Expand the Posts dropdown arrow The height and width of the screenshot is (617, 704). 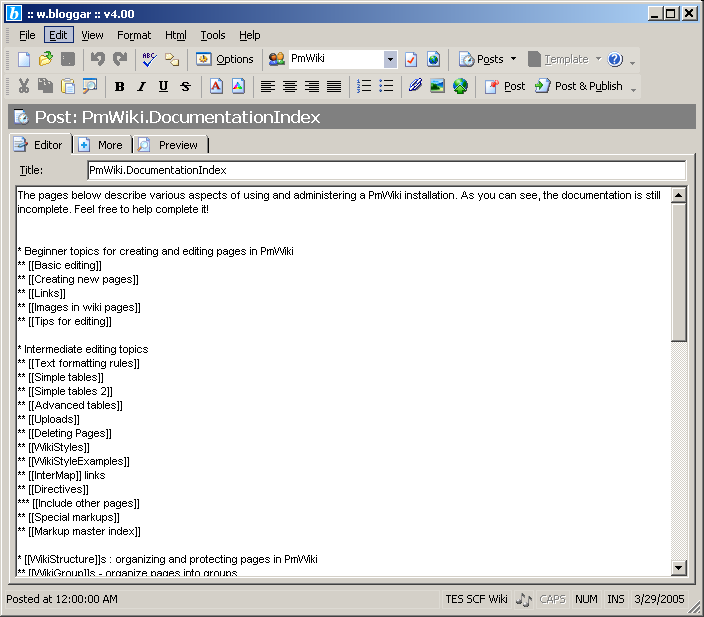click(x=514, y=59)
